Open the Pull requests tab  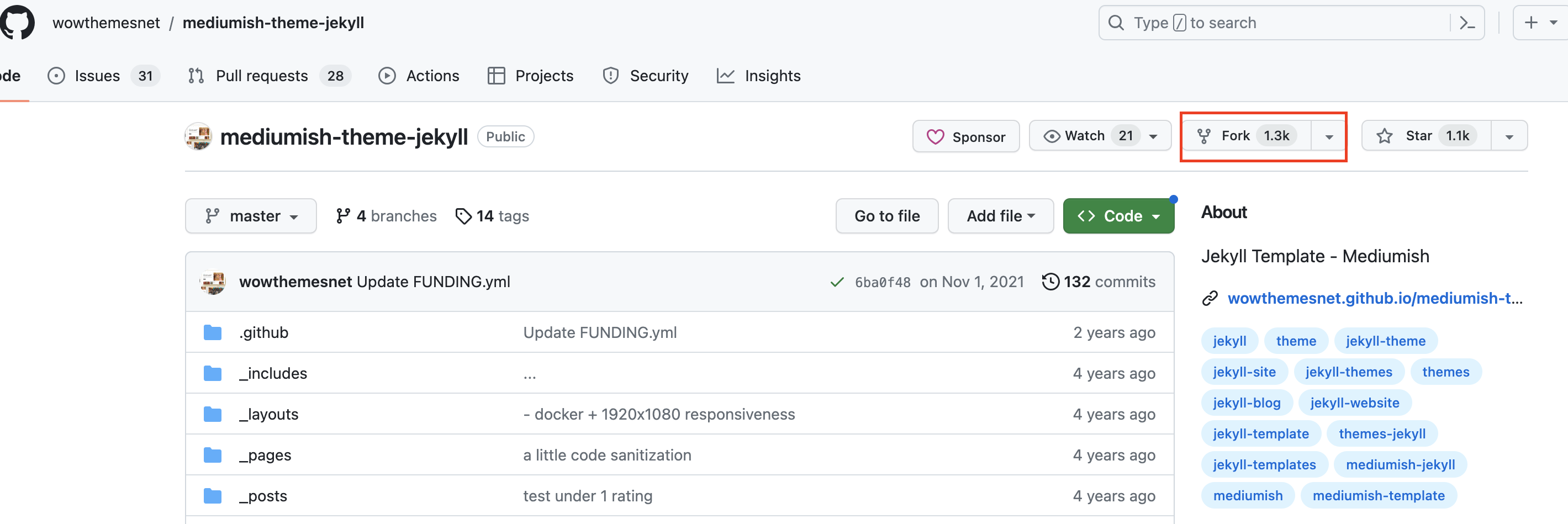(270, 76)
